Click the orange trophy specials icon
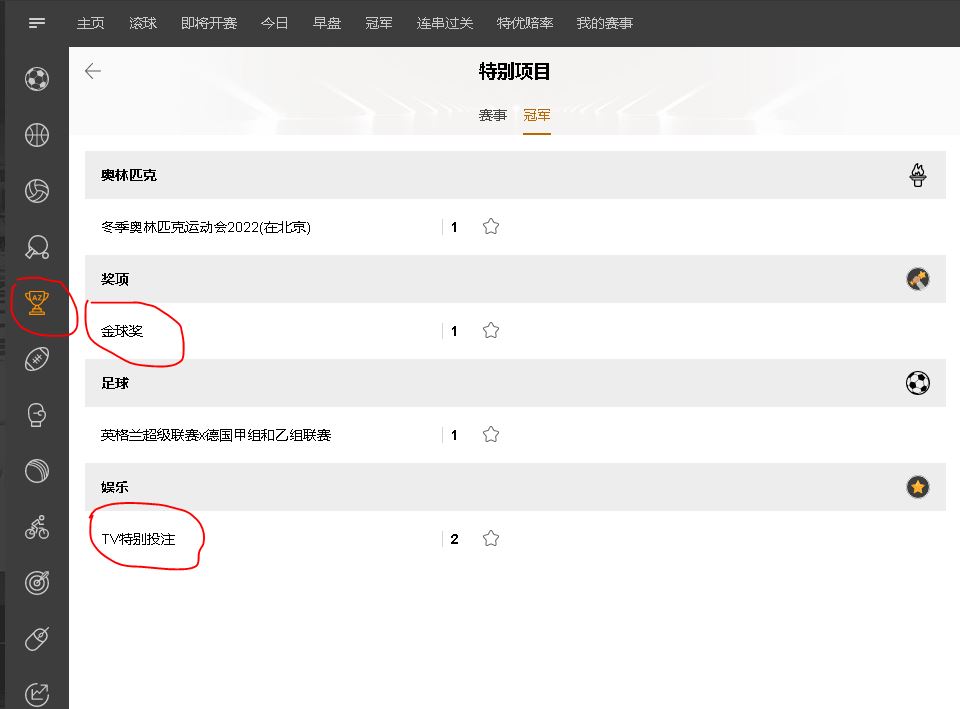 [37, 303]
